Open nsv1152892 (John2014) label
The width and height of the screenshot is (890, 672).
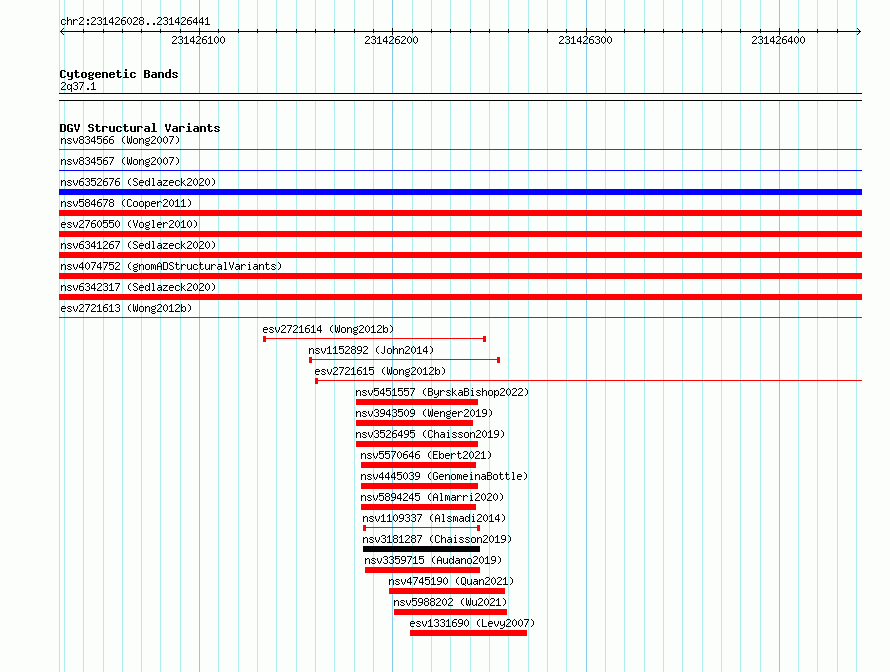pos(371,350)
